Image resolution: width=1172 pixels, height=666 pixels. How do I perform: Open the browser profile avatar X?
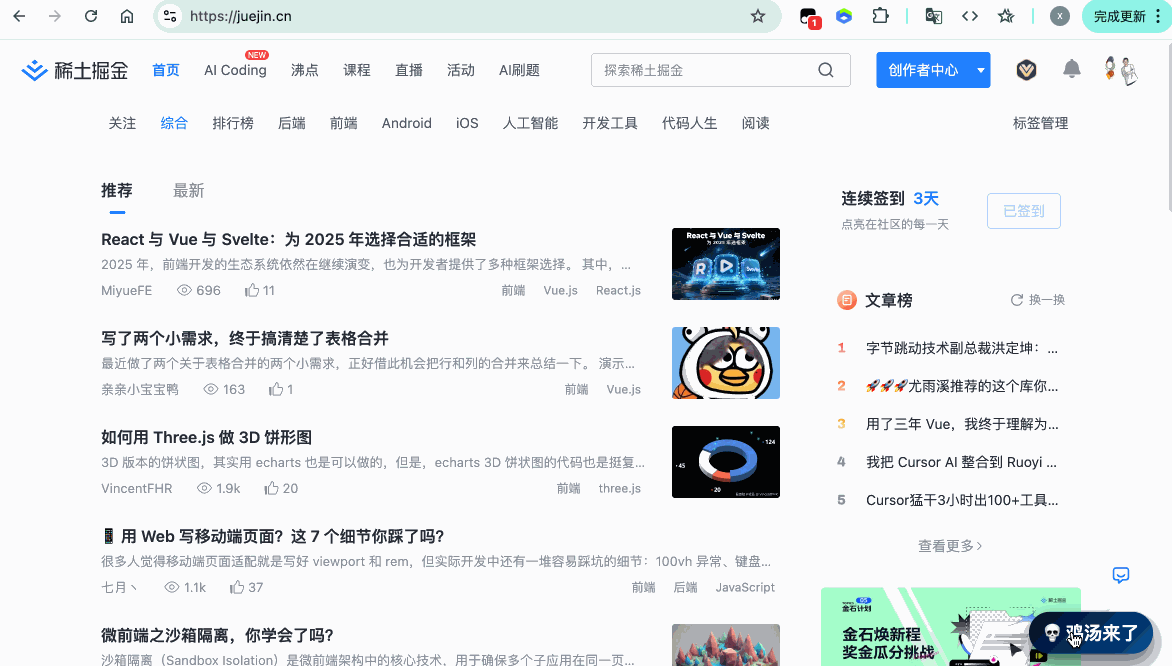click(x=1059, y=16)
